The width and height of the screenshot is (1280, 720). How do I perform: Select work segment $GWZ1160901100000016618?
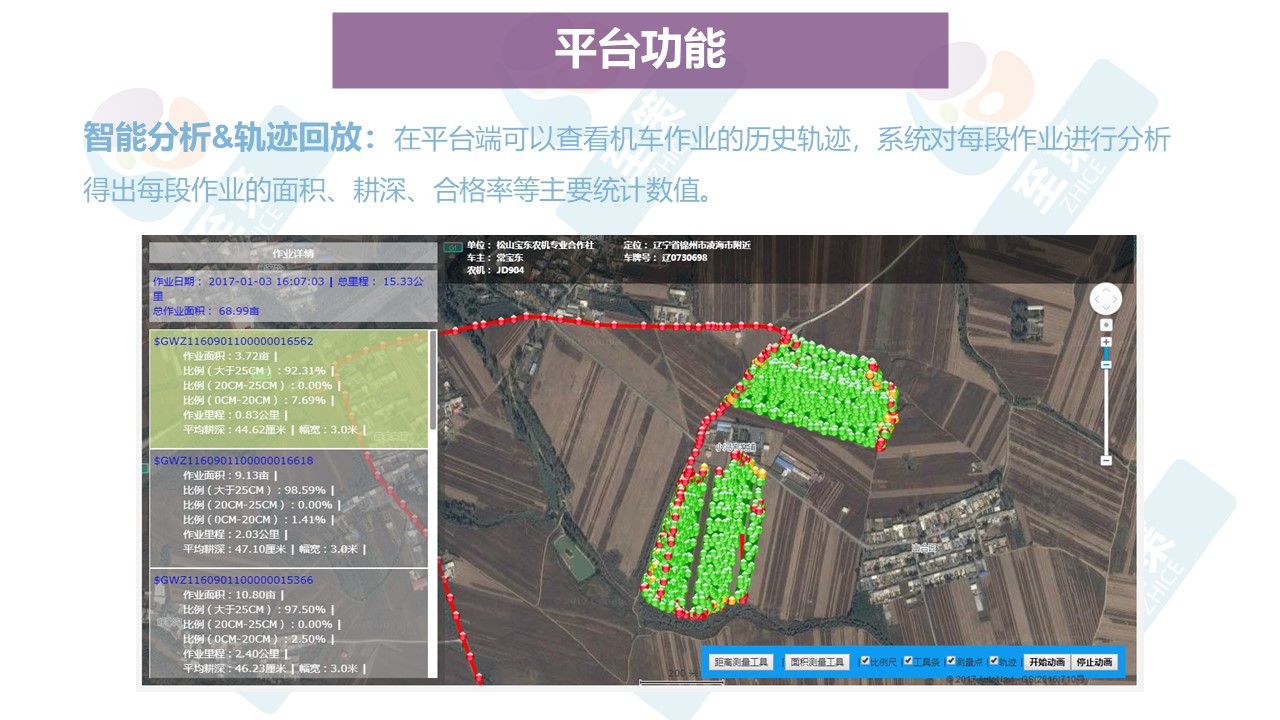pos(233,460)
